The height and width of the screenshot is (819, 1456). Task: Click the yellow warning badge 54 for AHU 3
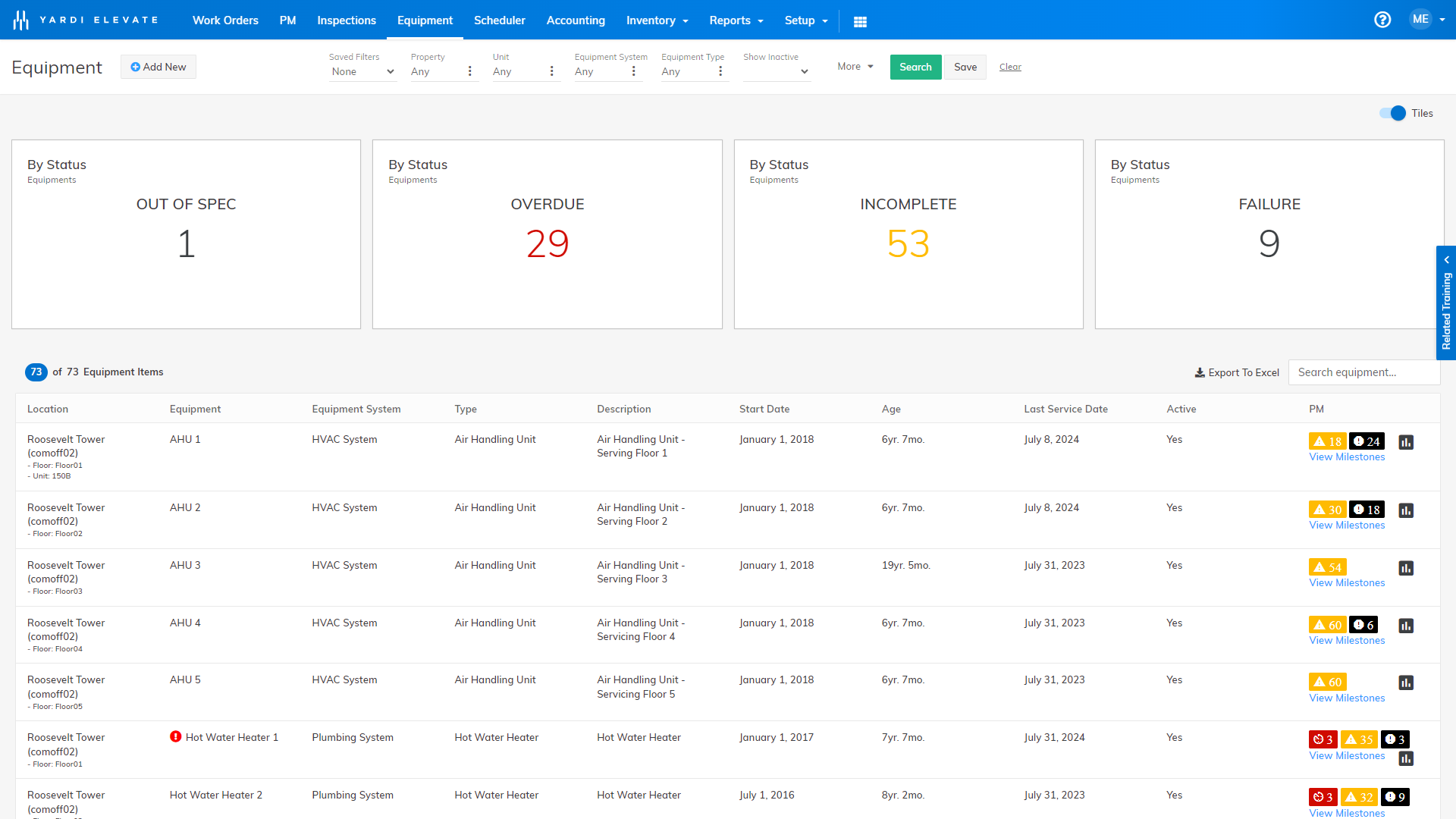(x=1326, y=567)
